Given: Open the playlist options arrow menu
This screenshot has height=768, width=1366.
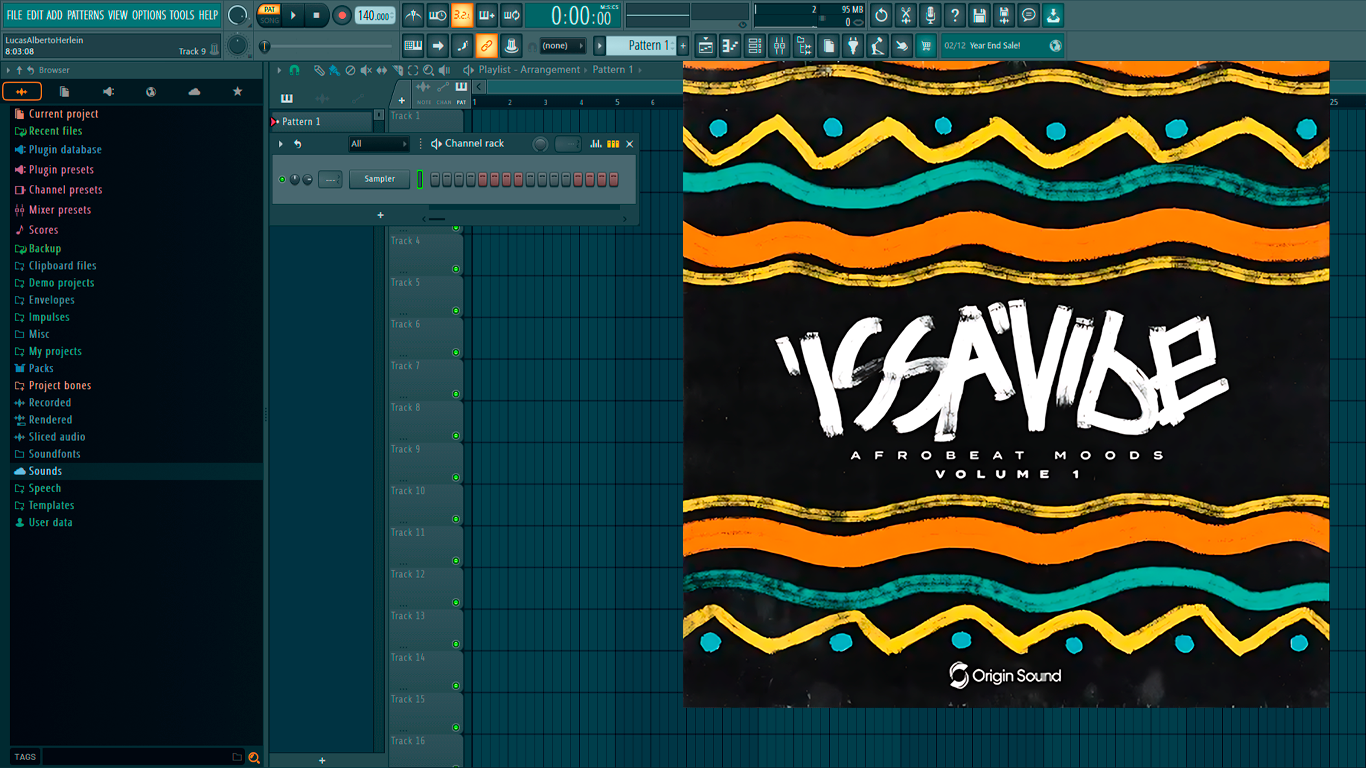Looking at the screenshot, I should coord(280,70).
